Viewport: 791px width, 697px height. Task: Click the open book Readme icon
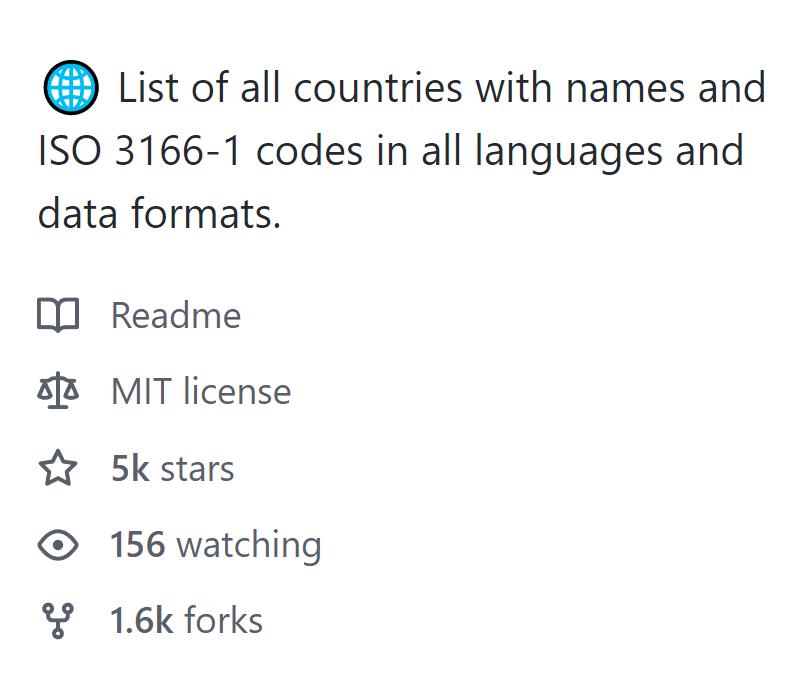(58, 315)
